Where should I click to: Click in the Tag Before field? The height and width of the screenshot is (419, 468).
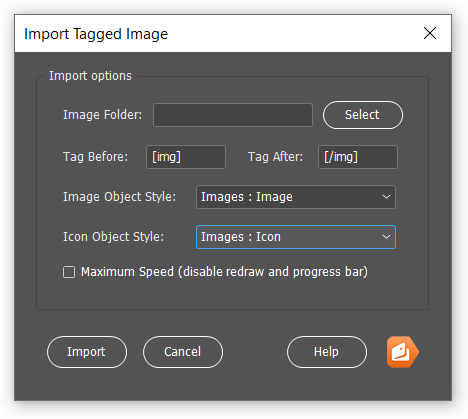coord(186,157)
